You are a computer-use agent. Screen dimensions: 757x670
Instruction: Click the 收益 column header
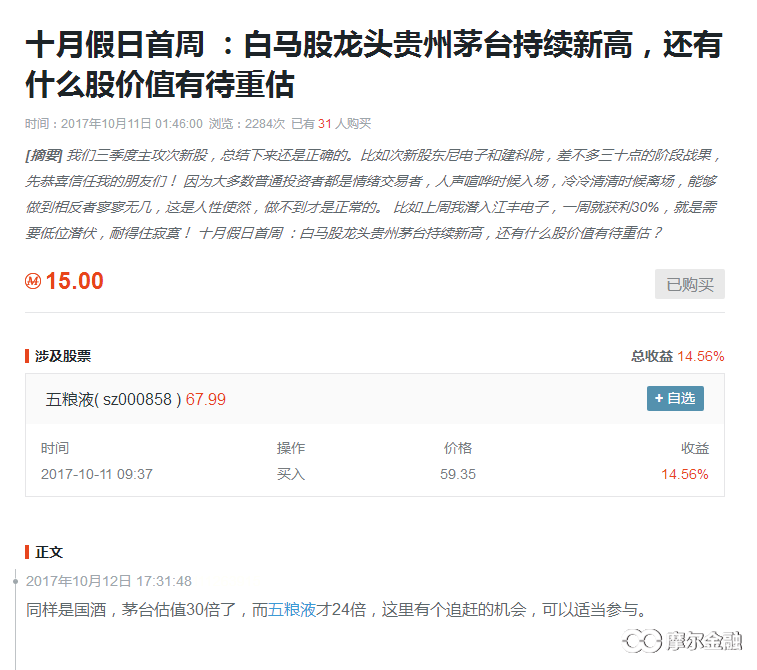click(x=695, y=448)
